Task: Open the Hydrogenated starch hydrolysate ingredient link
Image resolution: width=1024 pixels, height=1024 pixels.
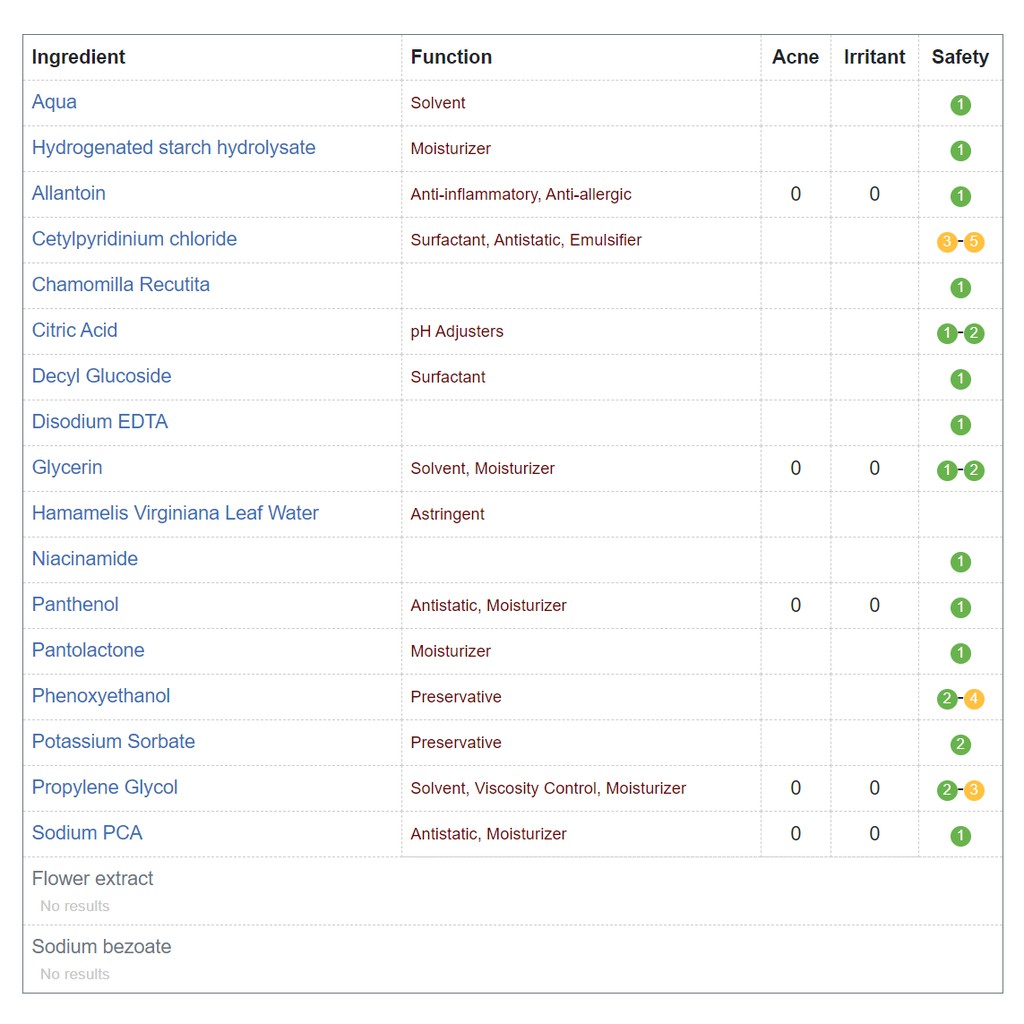Action: tap(173, 148)
